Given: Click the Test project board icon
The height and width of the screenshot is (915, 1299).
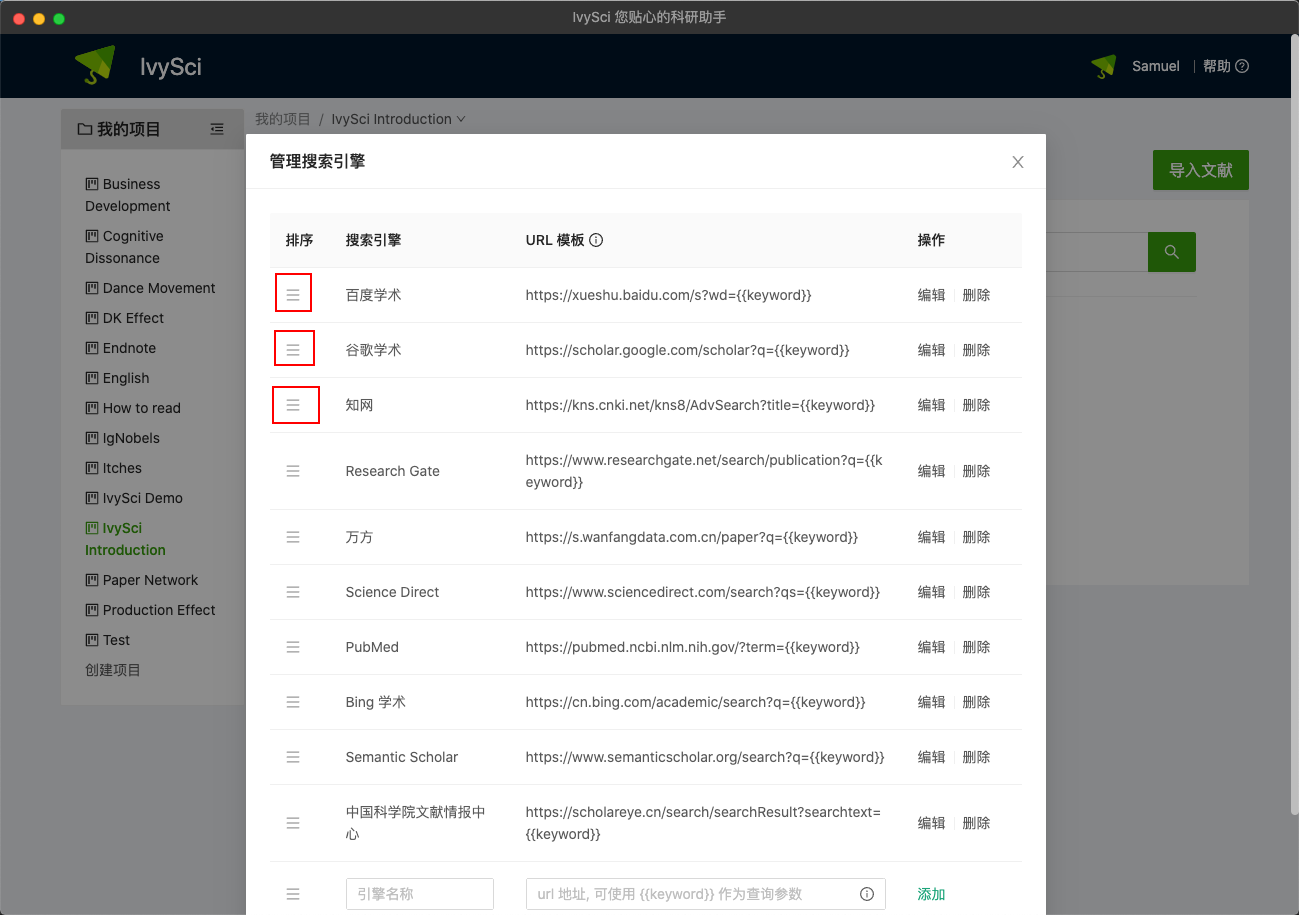Looking at the screenshot, I should pyautogui.click(x=92, y=640).
